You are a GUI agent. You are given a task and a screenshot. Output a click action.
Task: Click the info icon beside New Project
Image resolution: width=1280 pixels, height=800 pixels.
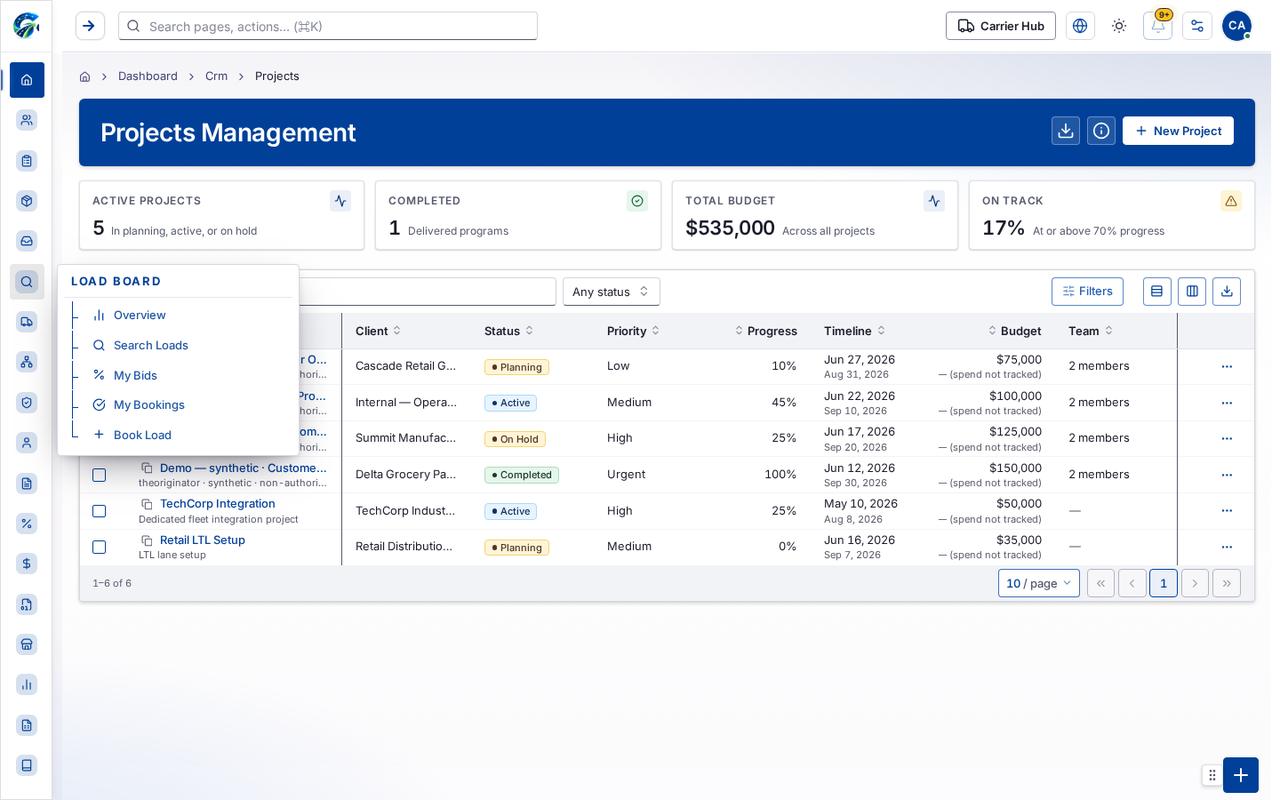[x=1101, y=131]
